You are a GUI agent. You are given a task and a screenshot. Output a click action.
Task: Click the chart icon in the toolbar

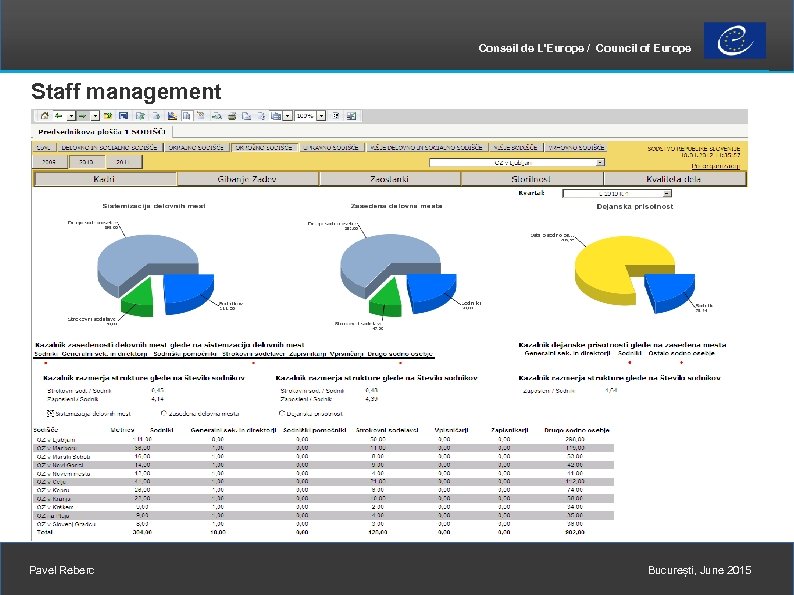click(x=172, y=116)
